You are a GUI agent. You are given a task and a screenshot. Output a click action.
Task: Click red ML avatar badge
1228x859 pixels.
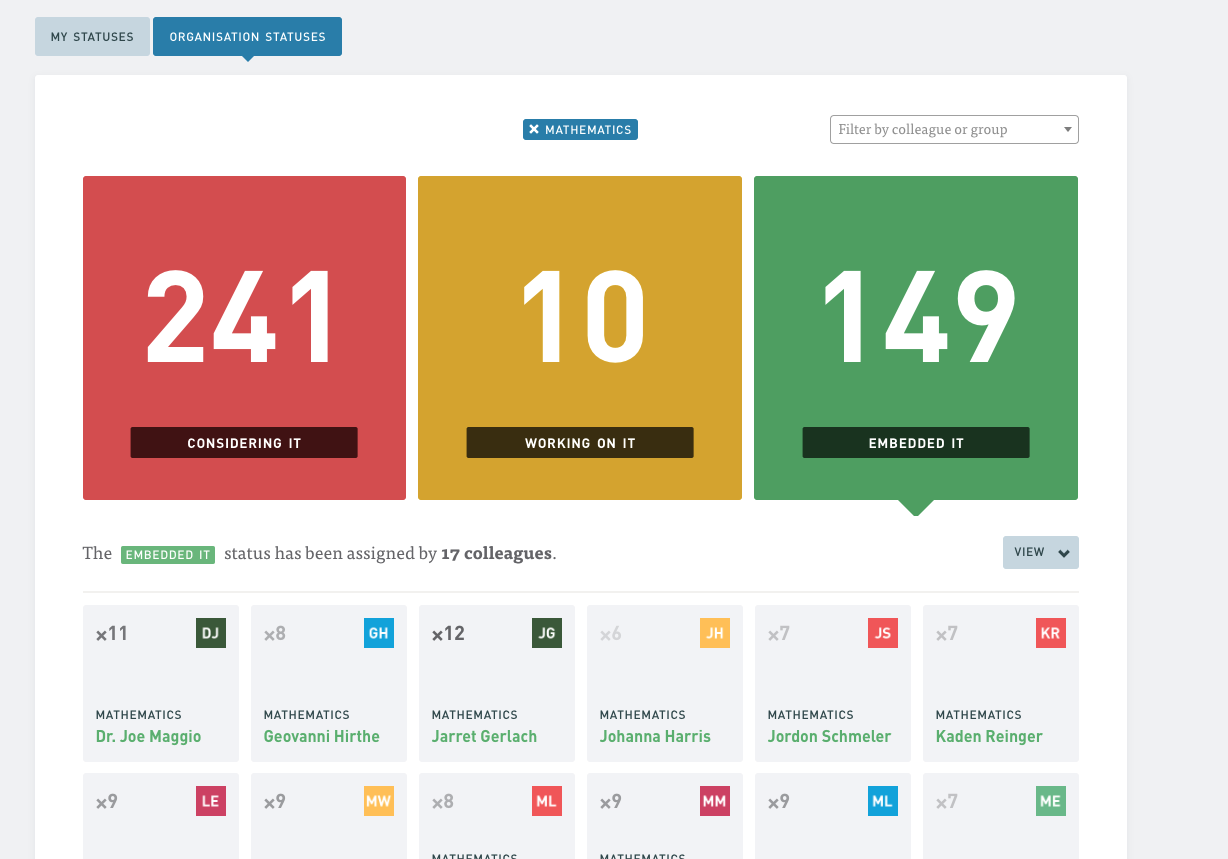coord(546,801)
